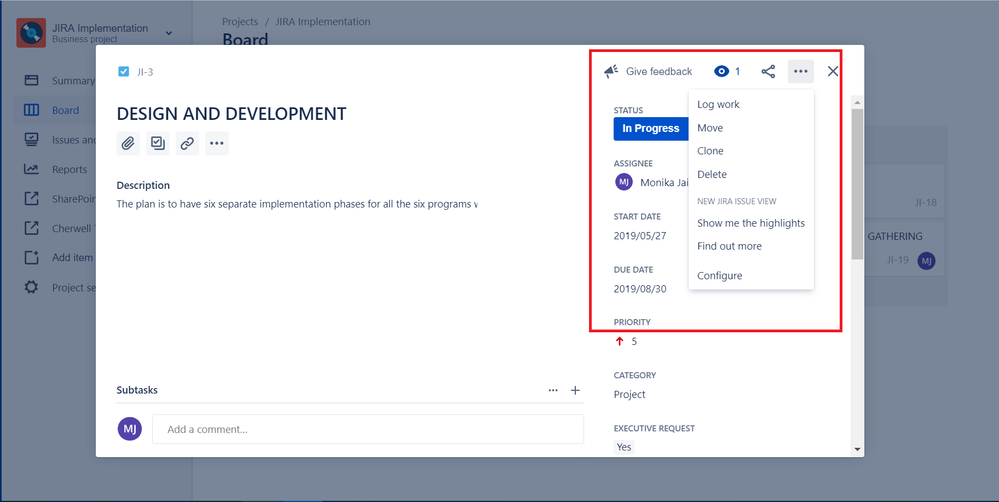Click the Projects breadcrumb link

(x=240, y=22)
